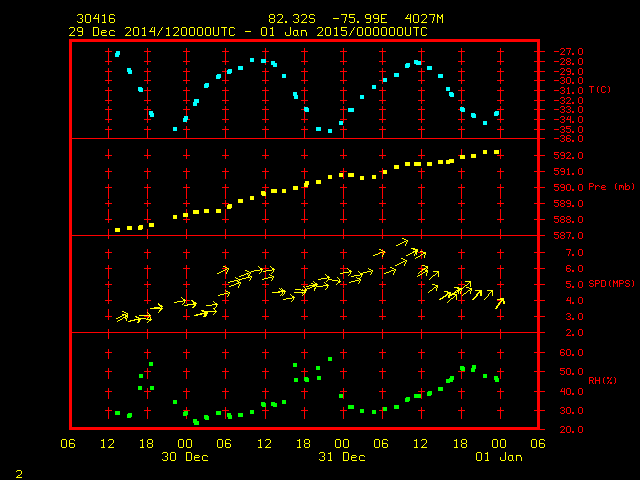Select the longitude value -75.99E
The image size is (640, 480).
[x=359, y=19]
